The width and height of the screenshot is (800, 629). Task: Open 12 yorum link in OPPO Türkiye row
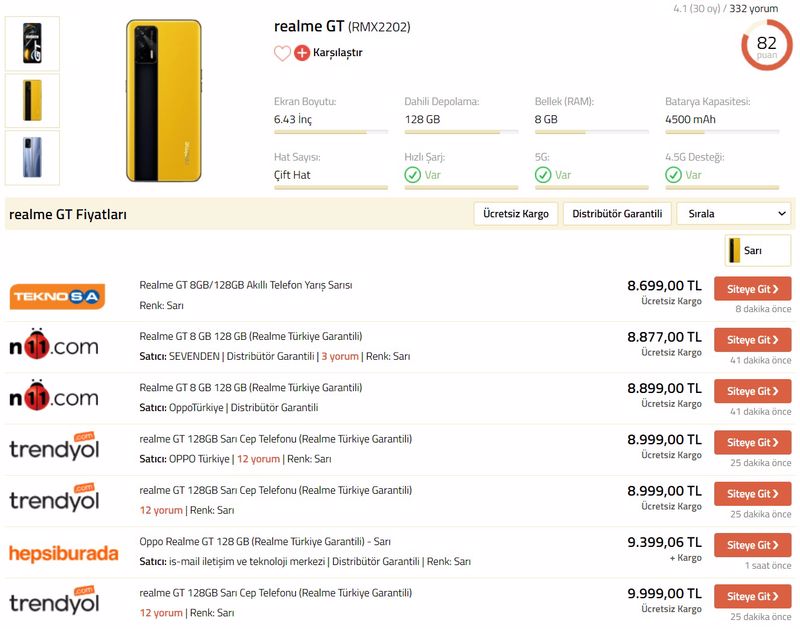click(x=258, y=459)
